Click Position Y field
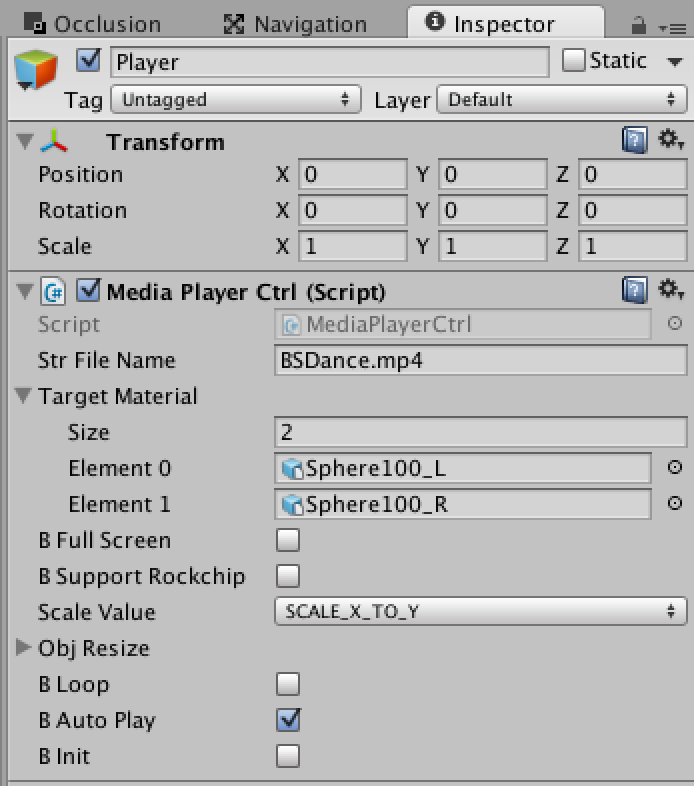 coord(493,174)
